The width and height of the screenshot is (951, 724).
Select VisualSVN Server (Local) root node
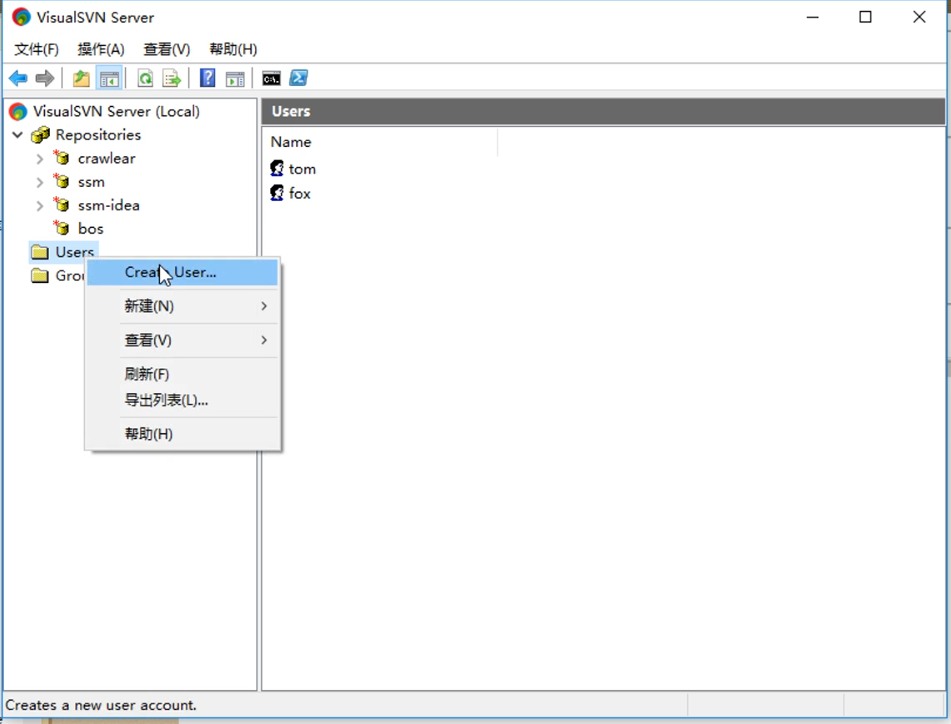116,112
